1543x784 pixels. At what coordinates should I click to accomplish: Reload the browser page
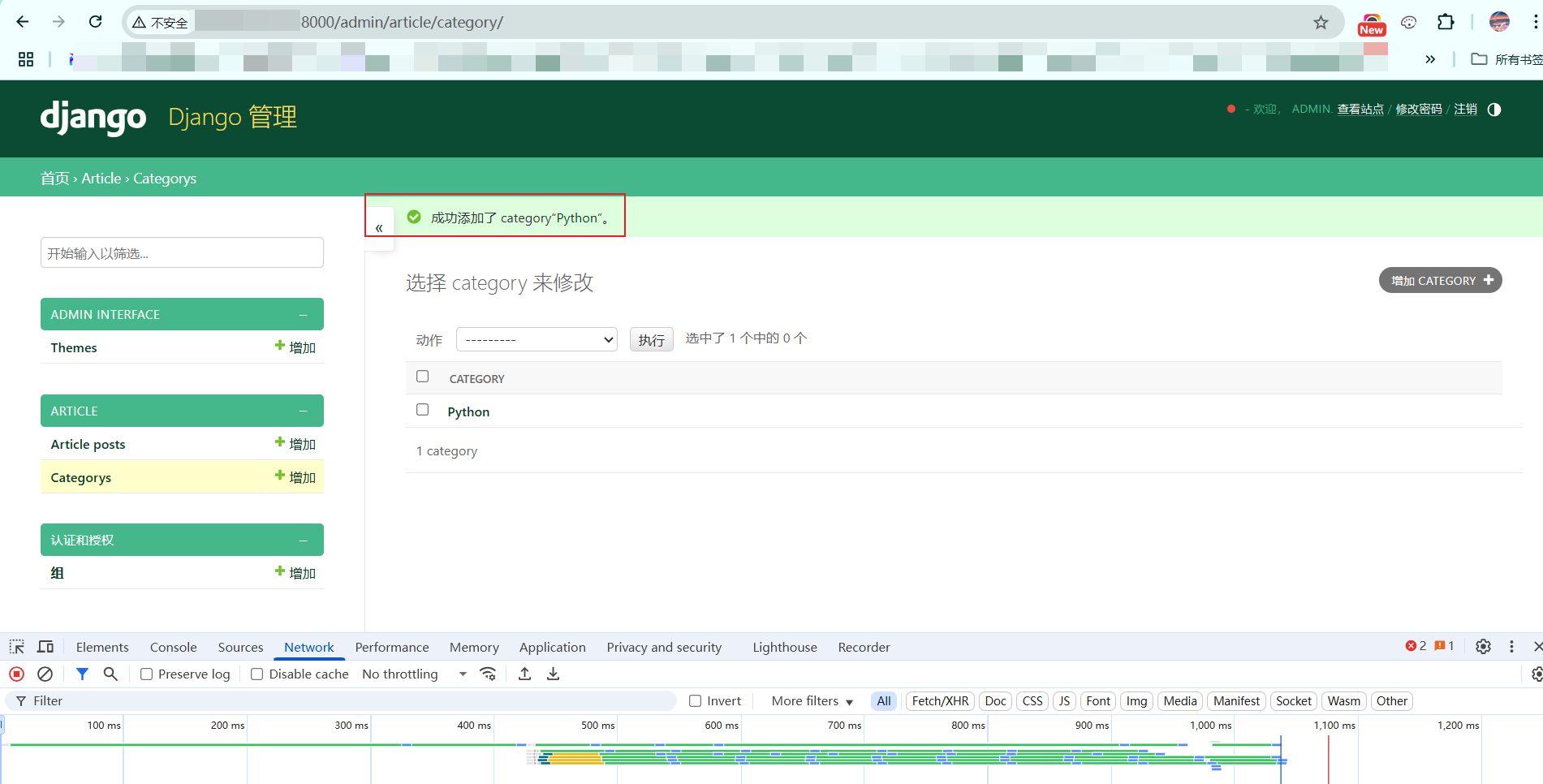click(96, 22)
